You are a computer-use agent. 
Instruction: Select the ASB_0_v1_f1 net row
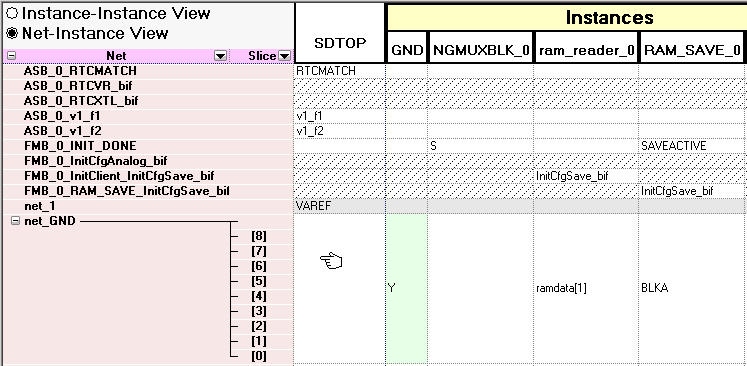tap(148, 116)
